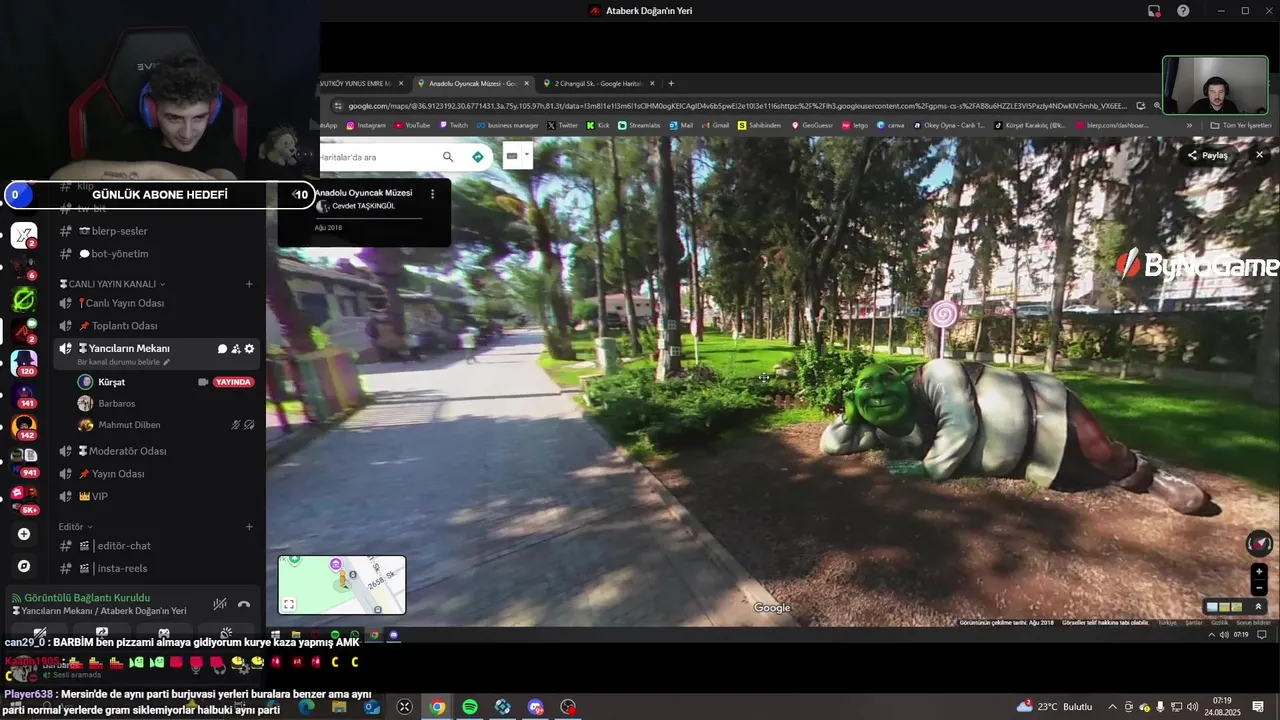Click the Street View compass
The width and height of the screenshot is (1280, 720).
(x=1258, y=543)
